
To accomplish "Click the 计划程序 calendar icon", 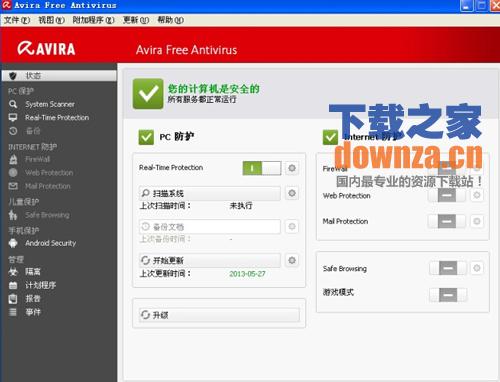I will click(x=13, y=285).
